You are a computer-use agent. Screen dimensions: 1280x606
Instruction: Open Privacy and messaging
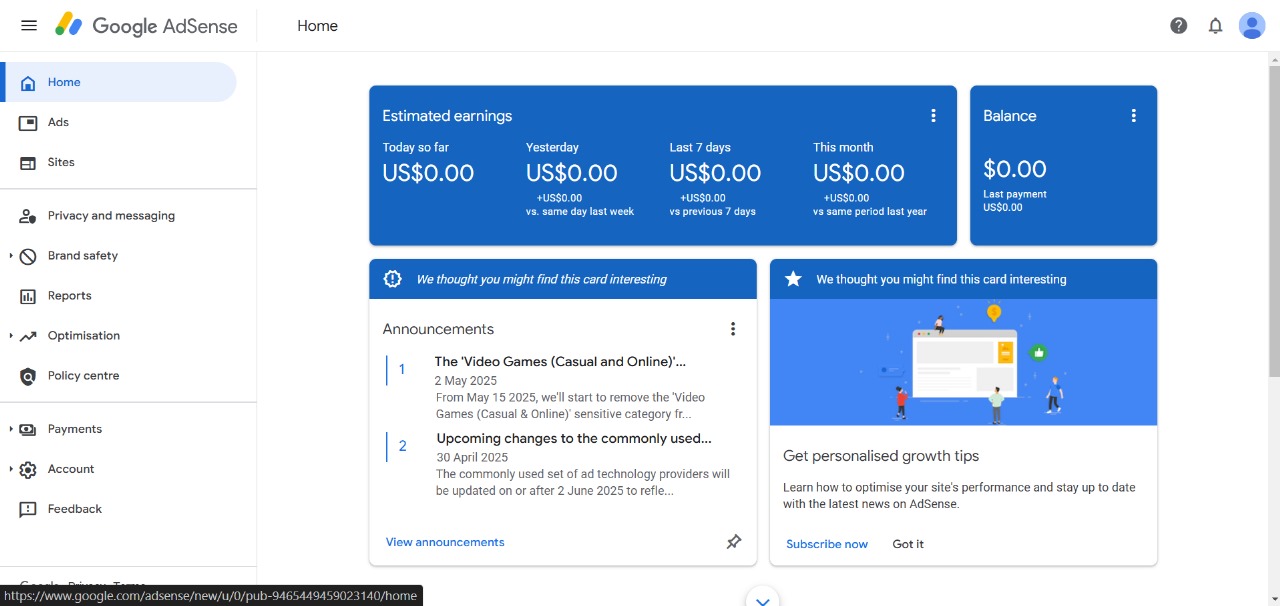(x=120, y=216)
